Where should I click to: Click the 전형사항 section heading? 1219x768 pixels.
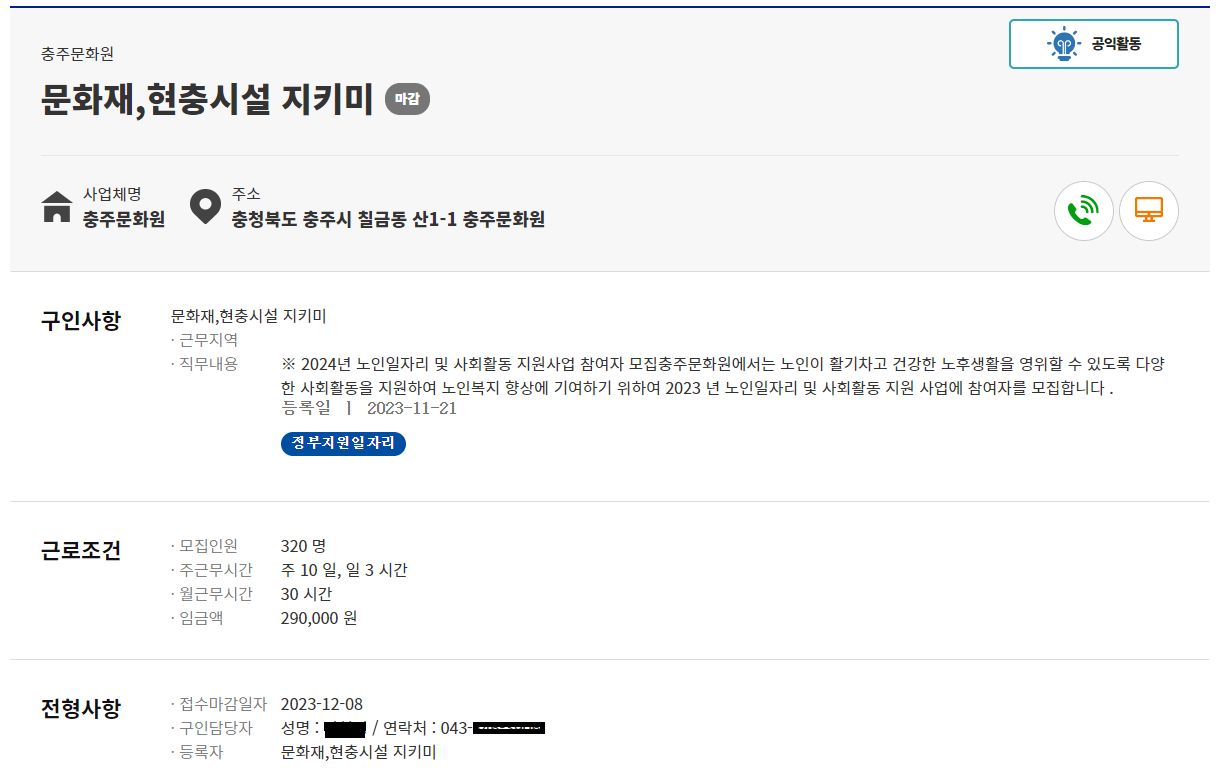click(81, 708)
